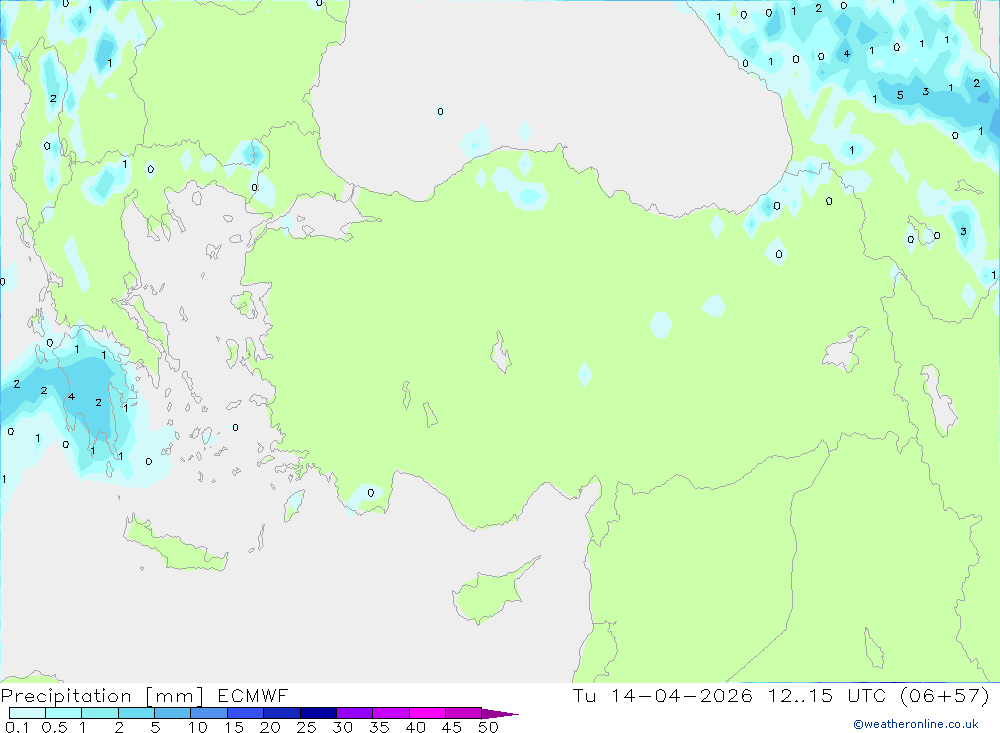The height and width of the screenshot is (733, 1000).
Task: Click the date '14-04-2026' text
Action: pos(681,695)
